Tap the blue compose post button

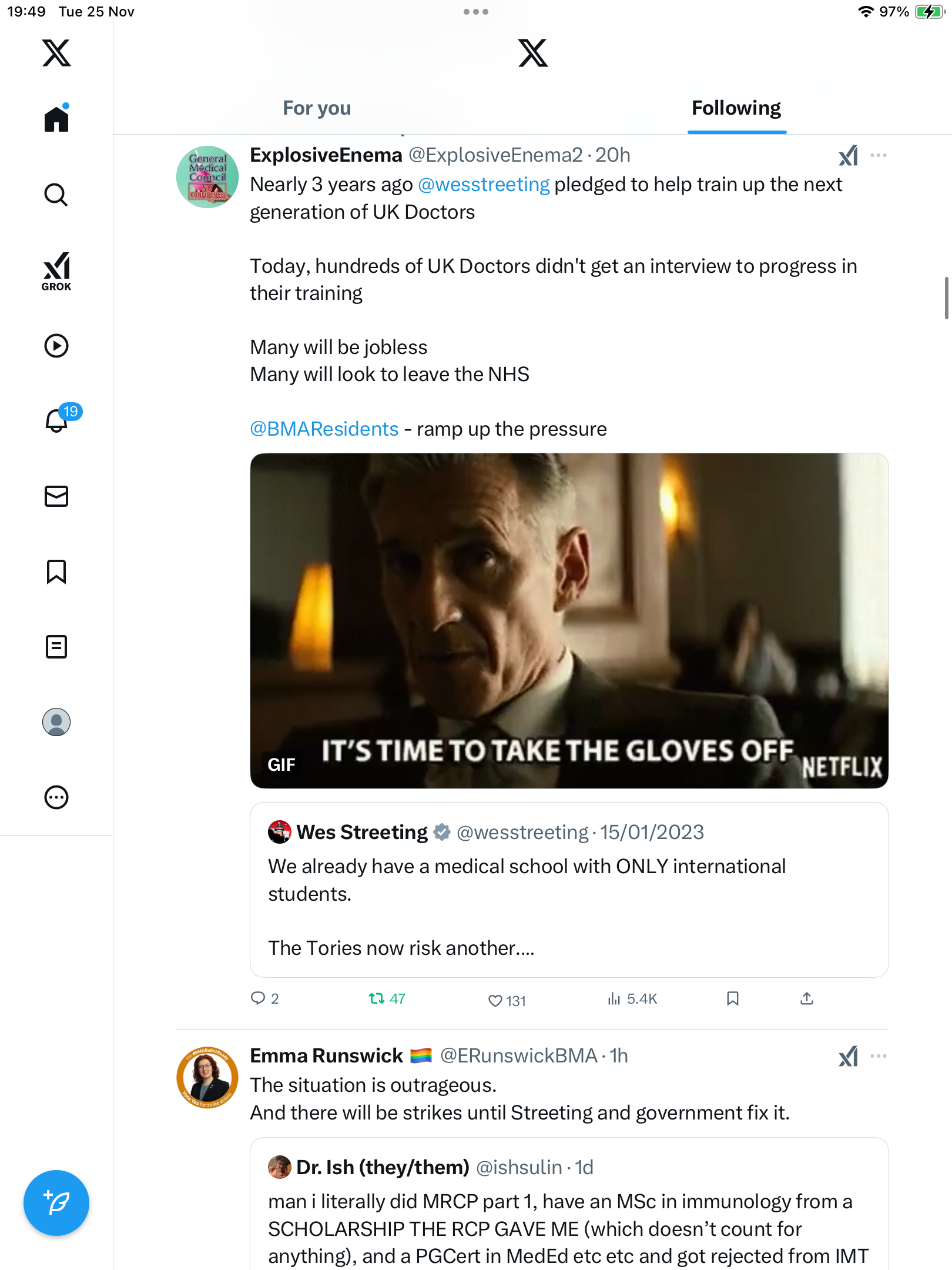pyautogui.click(x=56, y=1203)
